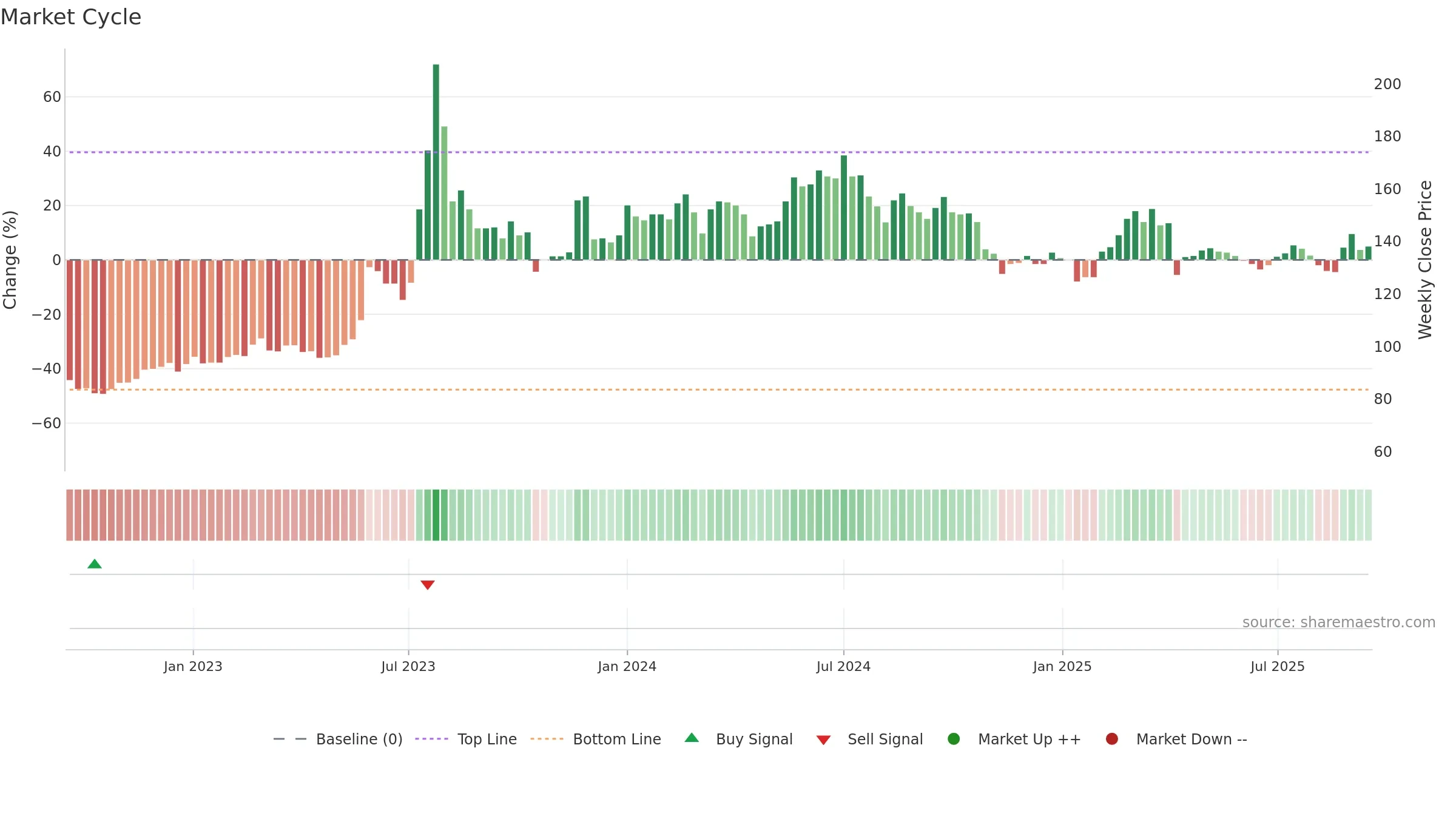Click the green circle Market Up icon
1456x819 pixels.
954,739
